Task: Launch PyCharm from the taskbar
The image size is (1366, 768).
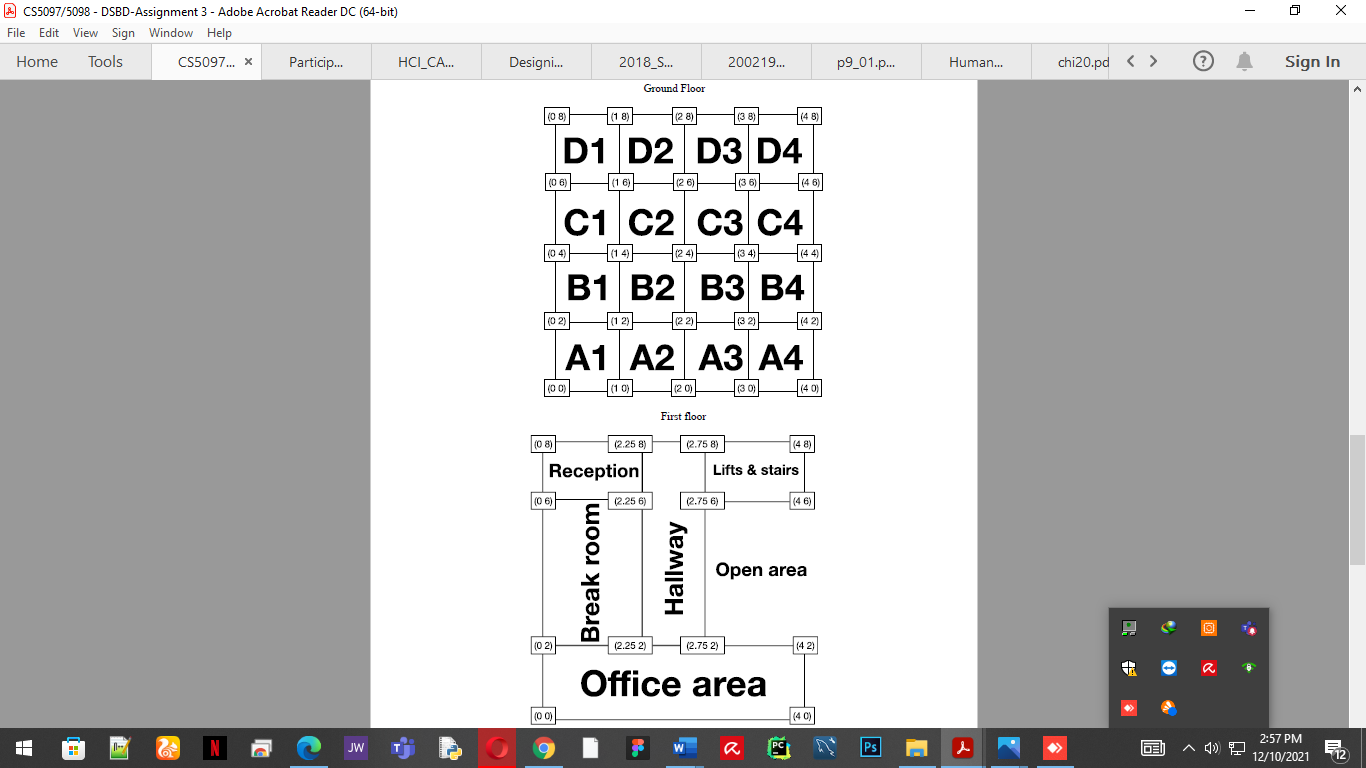Action: tap(778, 748)
